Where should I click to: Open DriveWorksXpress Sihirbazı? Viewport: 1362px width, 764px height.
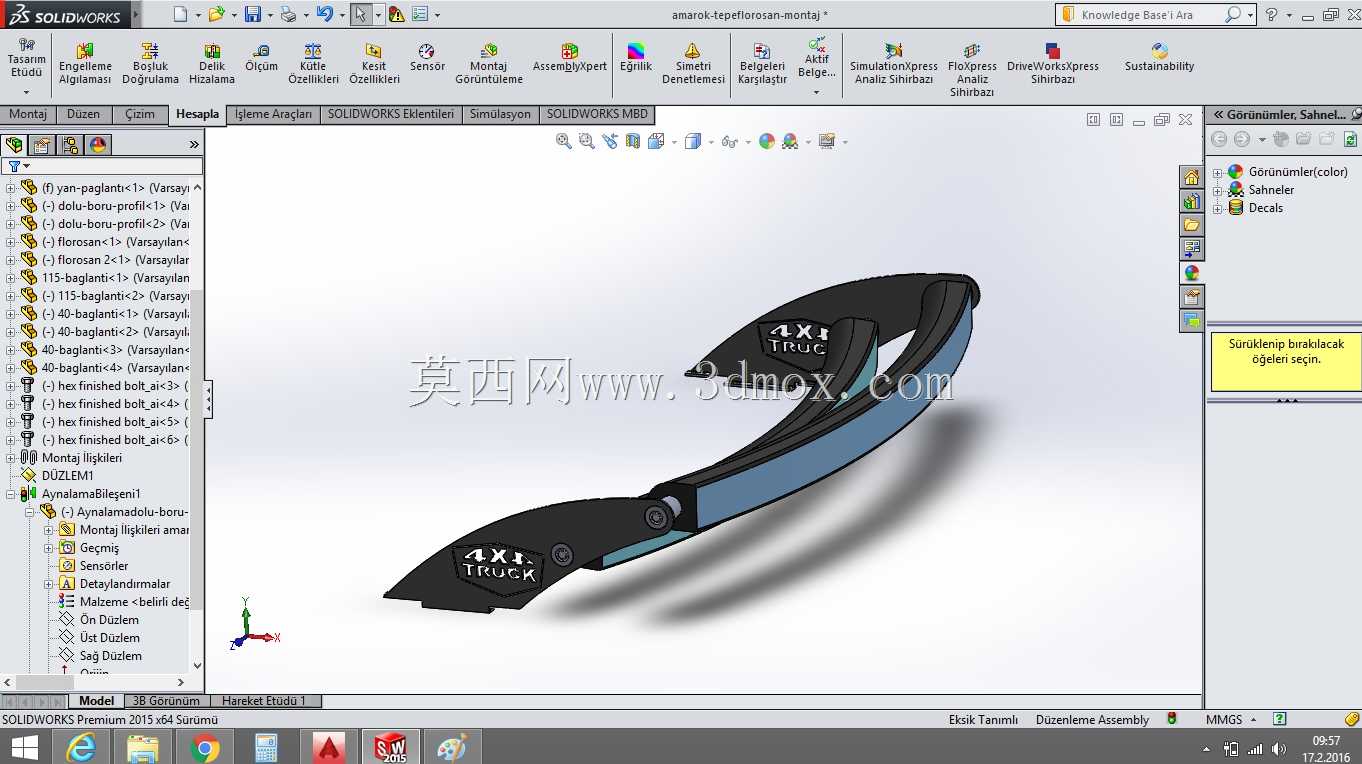(x=1053, y=64)
